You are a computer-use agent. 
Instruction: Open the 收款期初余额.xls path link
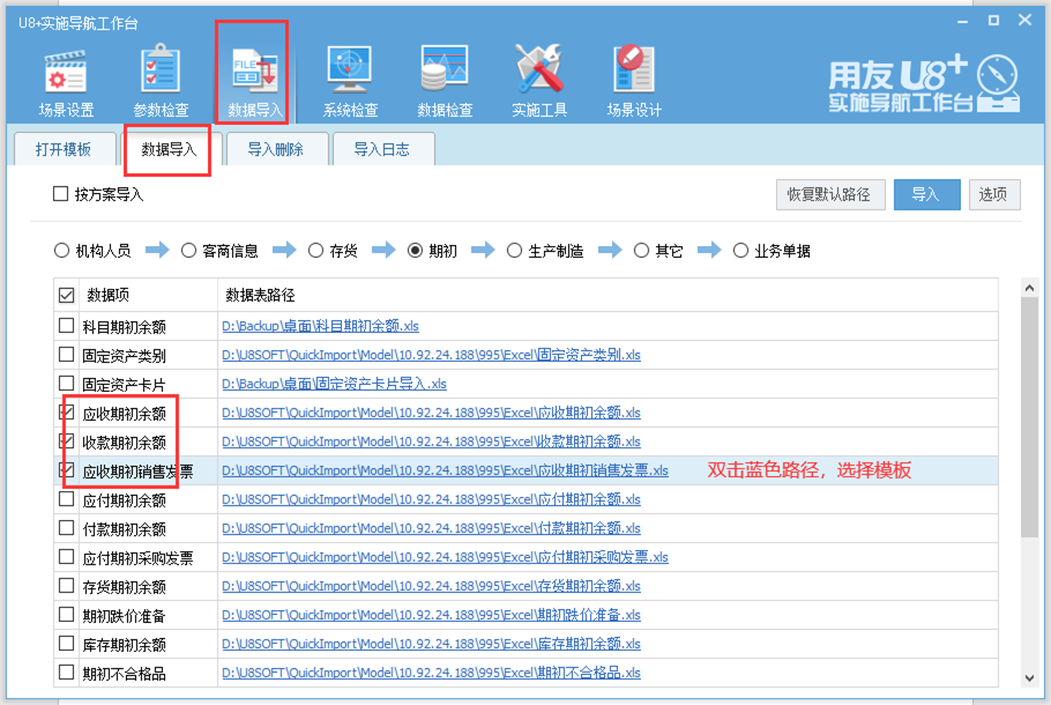coord(431,442)
